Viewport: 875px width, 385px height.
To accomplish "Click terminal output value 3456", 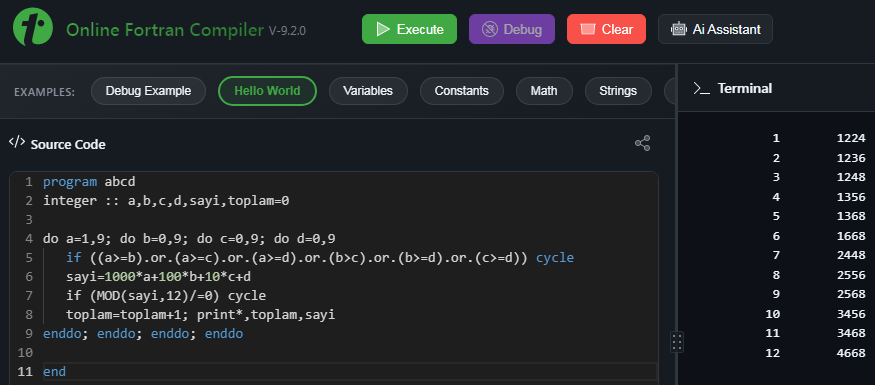I will [x=851, y=314].
